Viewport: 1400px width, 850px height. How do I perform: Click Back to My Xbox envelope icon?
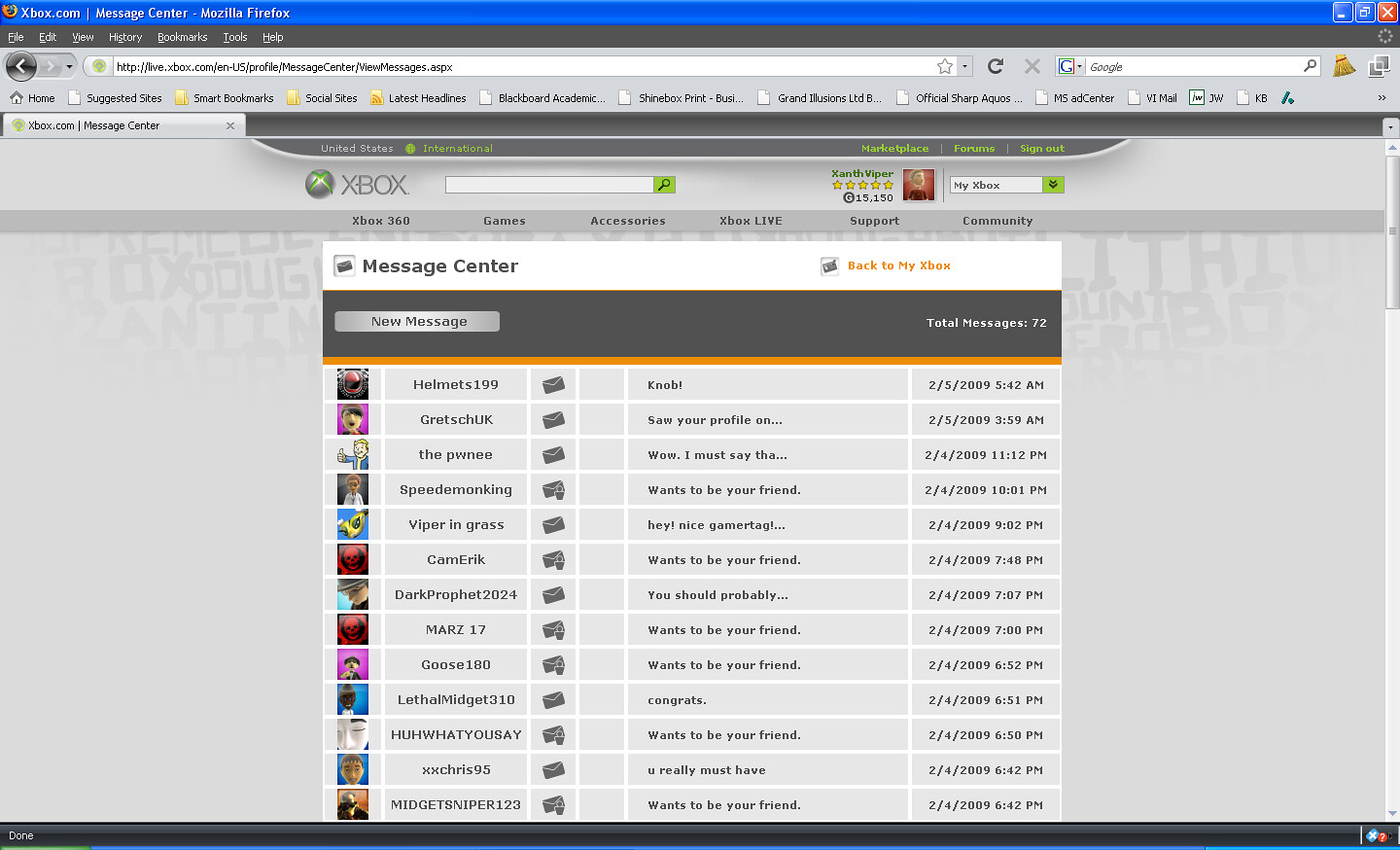(829, 266)
